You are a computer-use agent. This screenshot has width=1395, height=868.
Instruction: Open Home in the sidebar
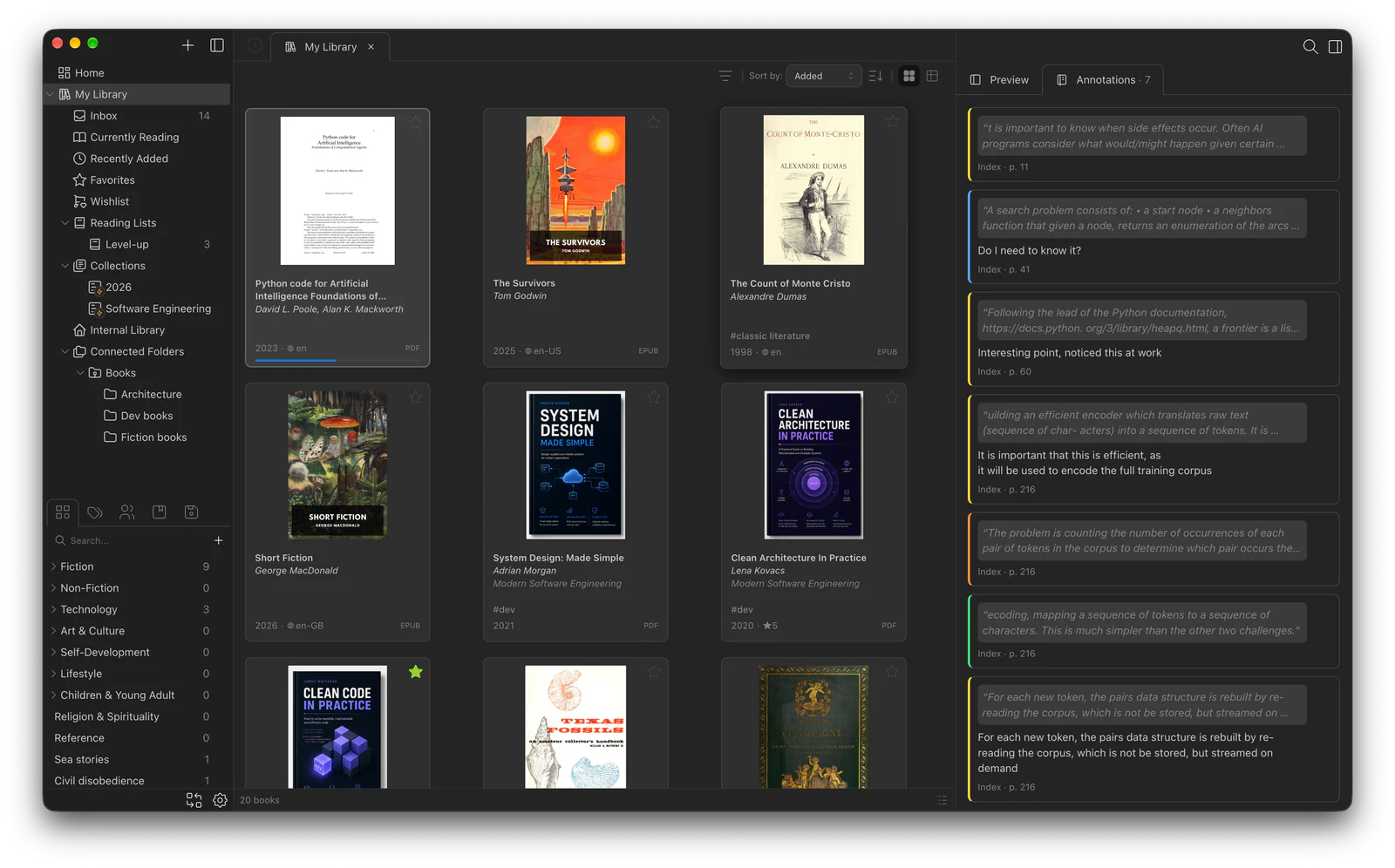[137, 73]
